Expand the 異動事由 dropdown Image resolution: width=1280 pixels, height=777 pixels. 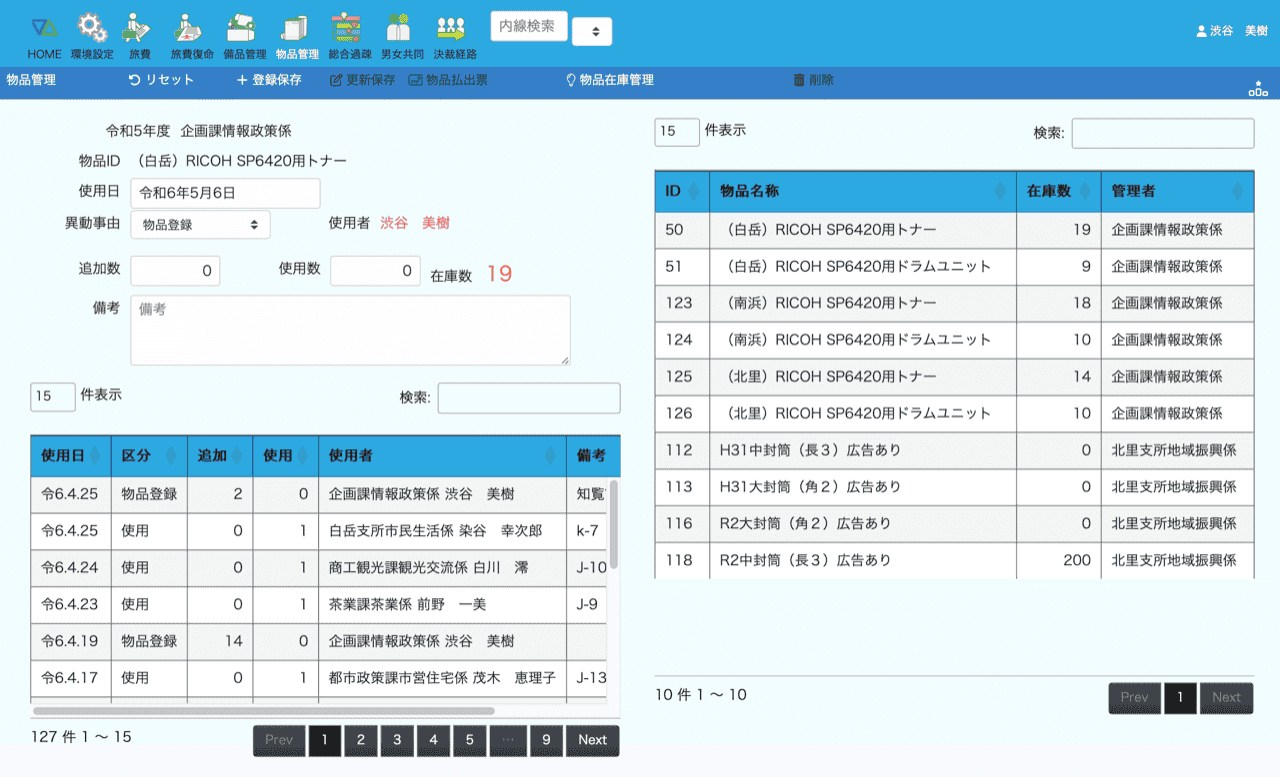(x=200, y=225)
